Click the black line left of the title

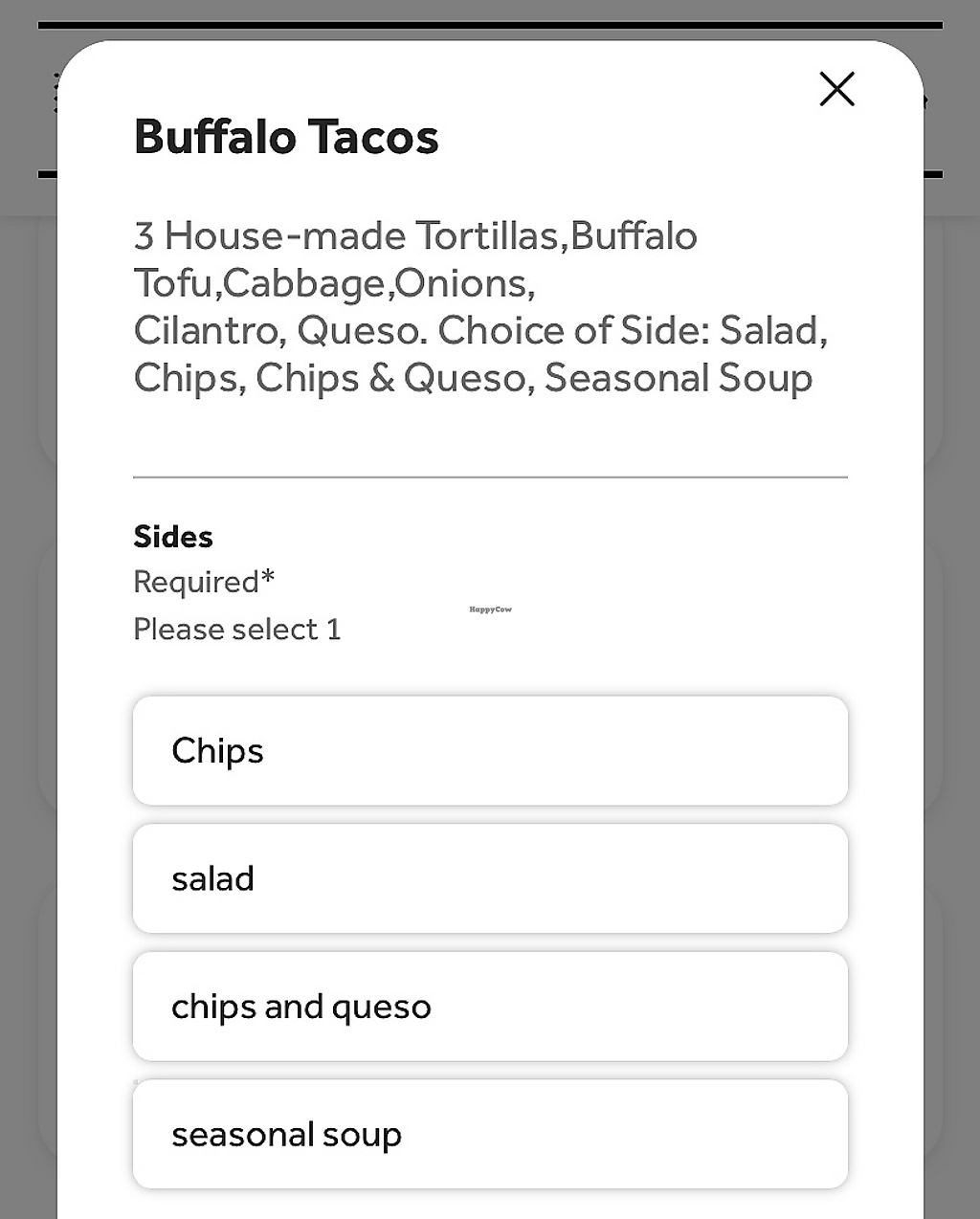[48, 175]
